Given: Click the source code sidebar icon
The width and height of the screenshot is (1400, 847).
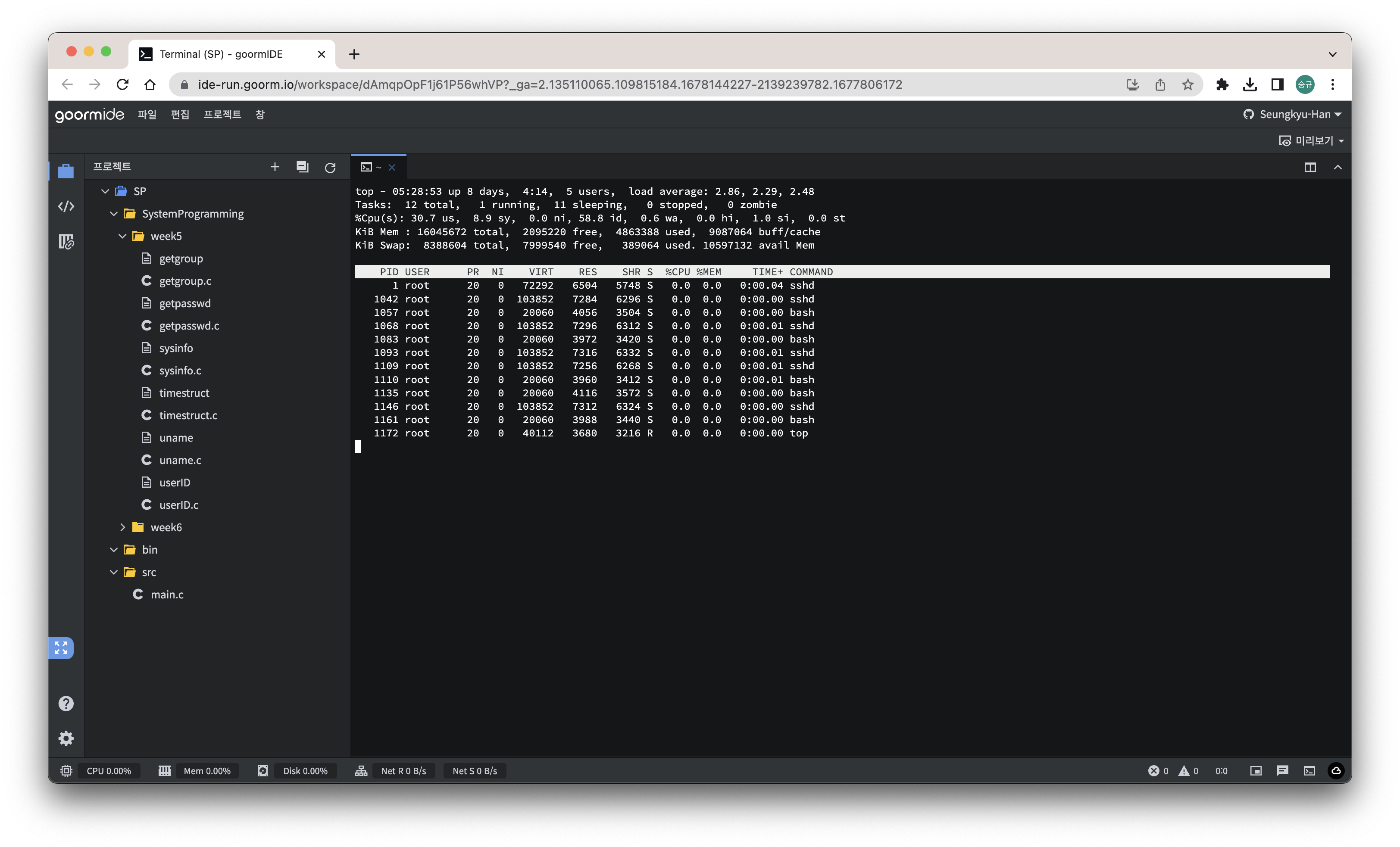Looking at the screenshot, I should coord(66,206).
